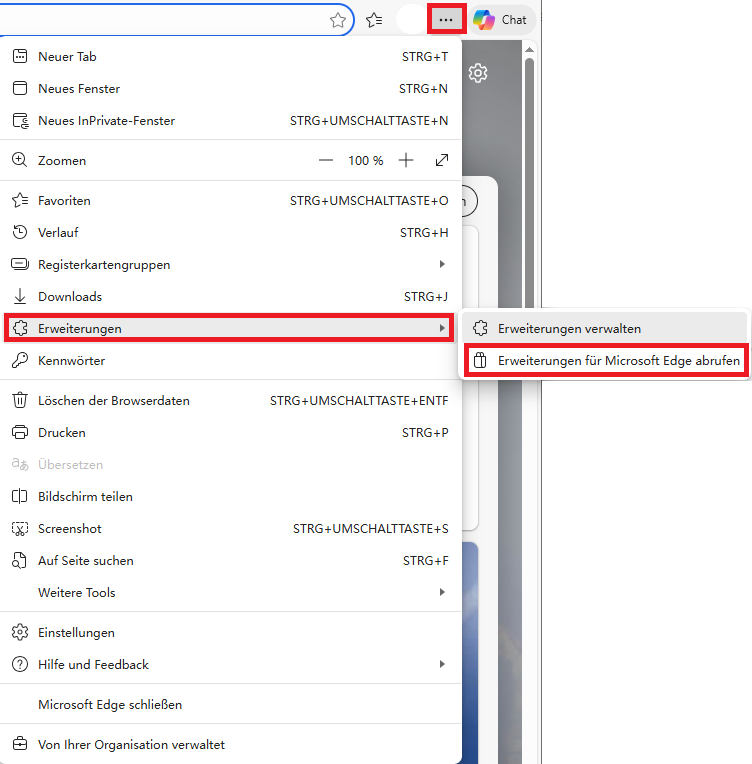Open Neues InPrivate-Fenster
The width and height of the screenshot is (752, 764).
[231, 120]
